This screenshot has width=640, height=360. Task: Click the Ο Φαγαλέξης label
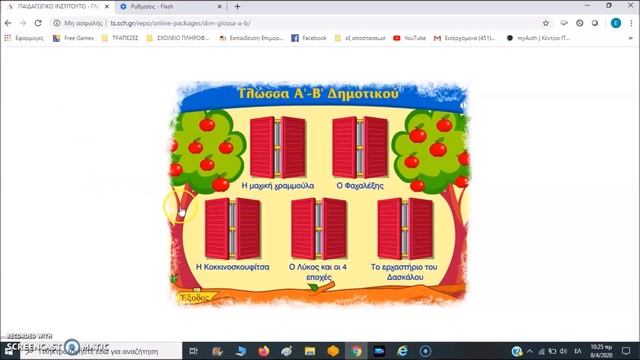coord(360,186)
